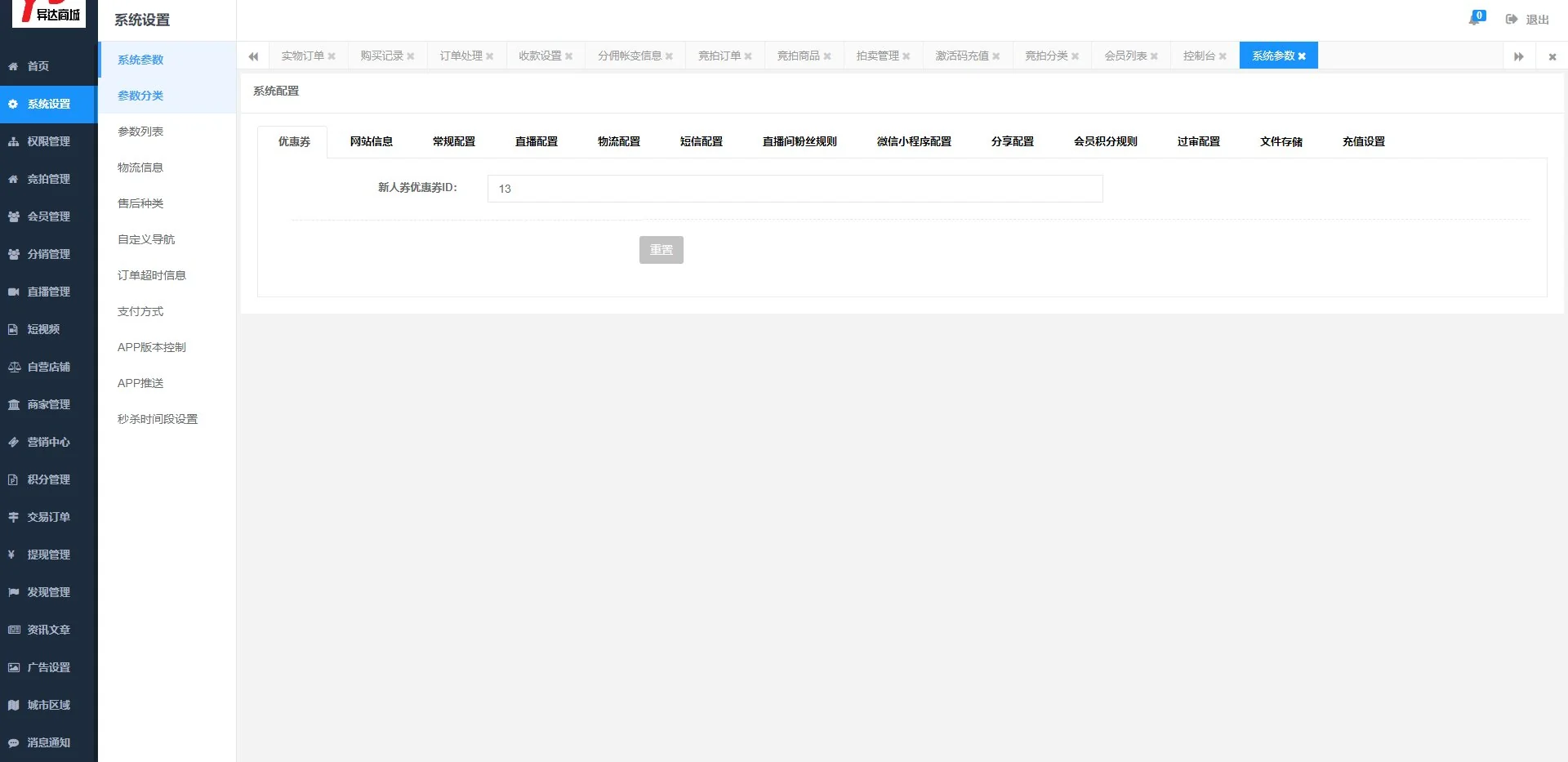Select the 充值设置 tab
Screen dimensions: 1568x762
click(1363, 141)
